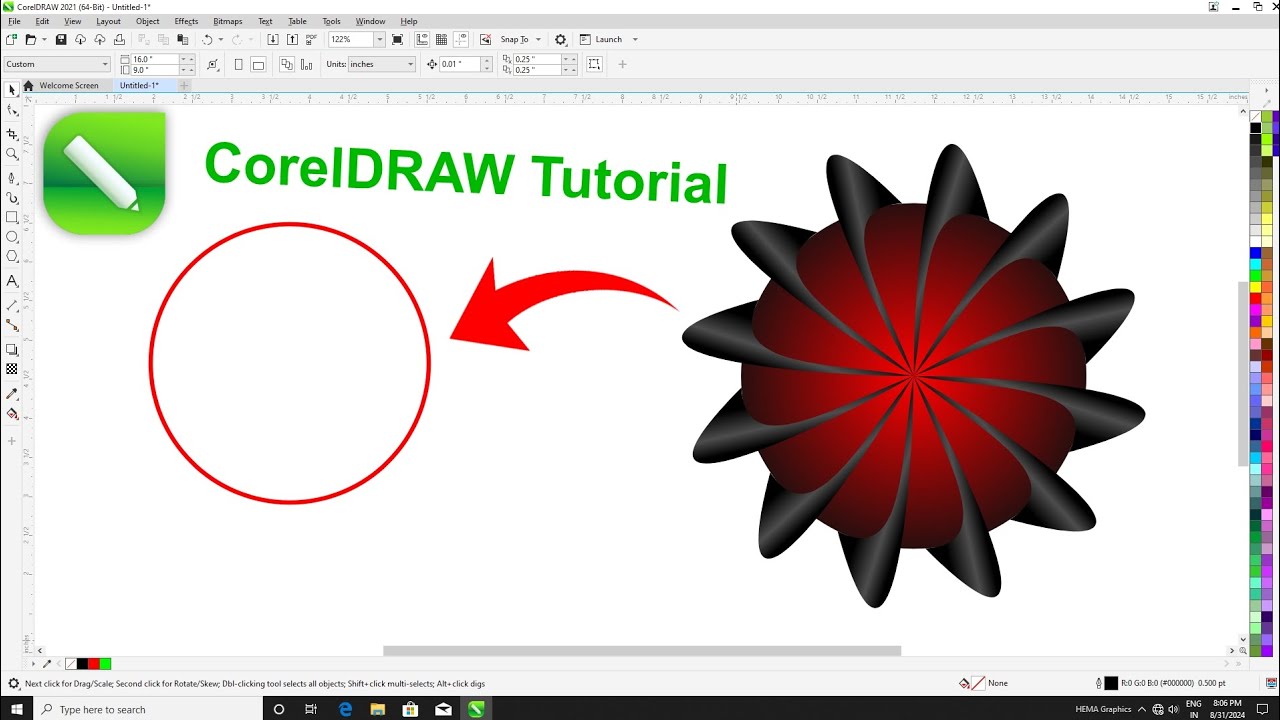The height and width of the screenshot is (720, 1280).
Task: Open the page size Custom dropdown
Action: coord(56,64)
